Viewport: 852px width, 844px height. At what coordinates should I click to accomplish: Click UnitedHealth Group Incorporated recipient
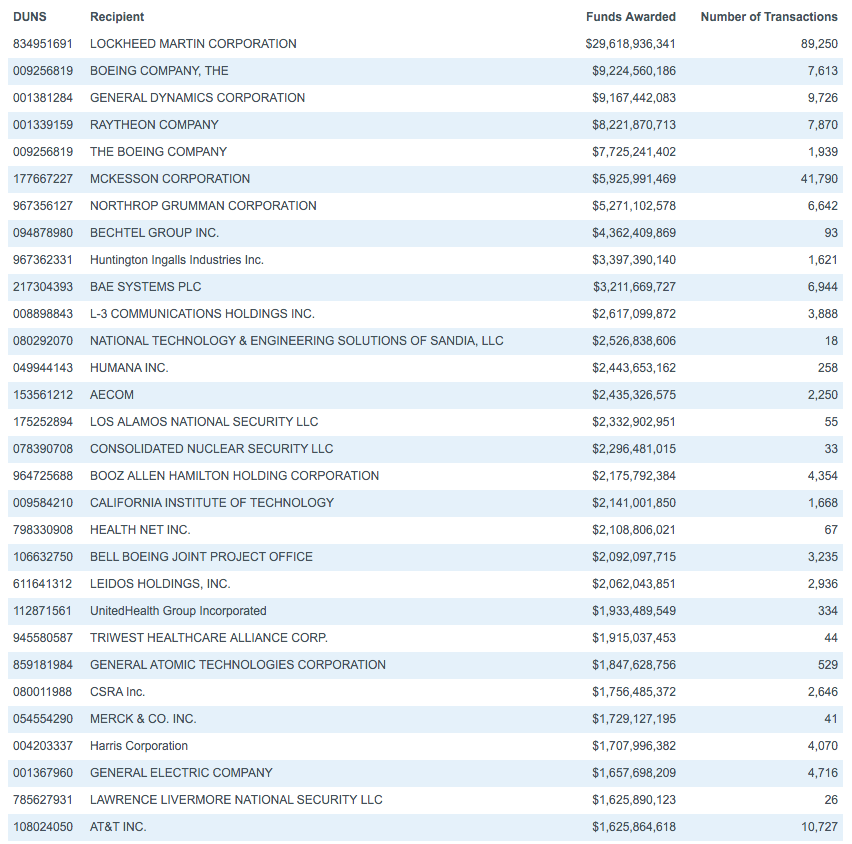pos(178,611)
